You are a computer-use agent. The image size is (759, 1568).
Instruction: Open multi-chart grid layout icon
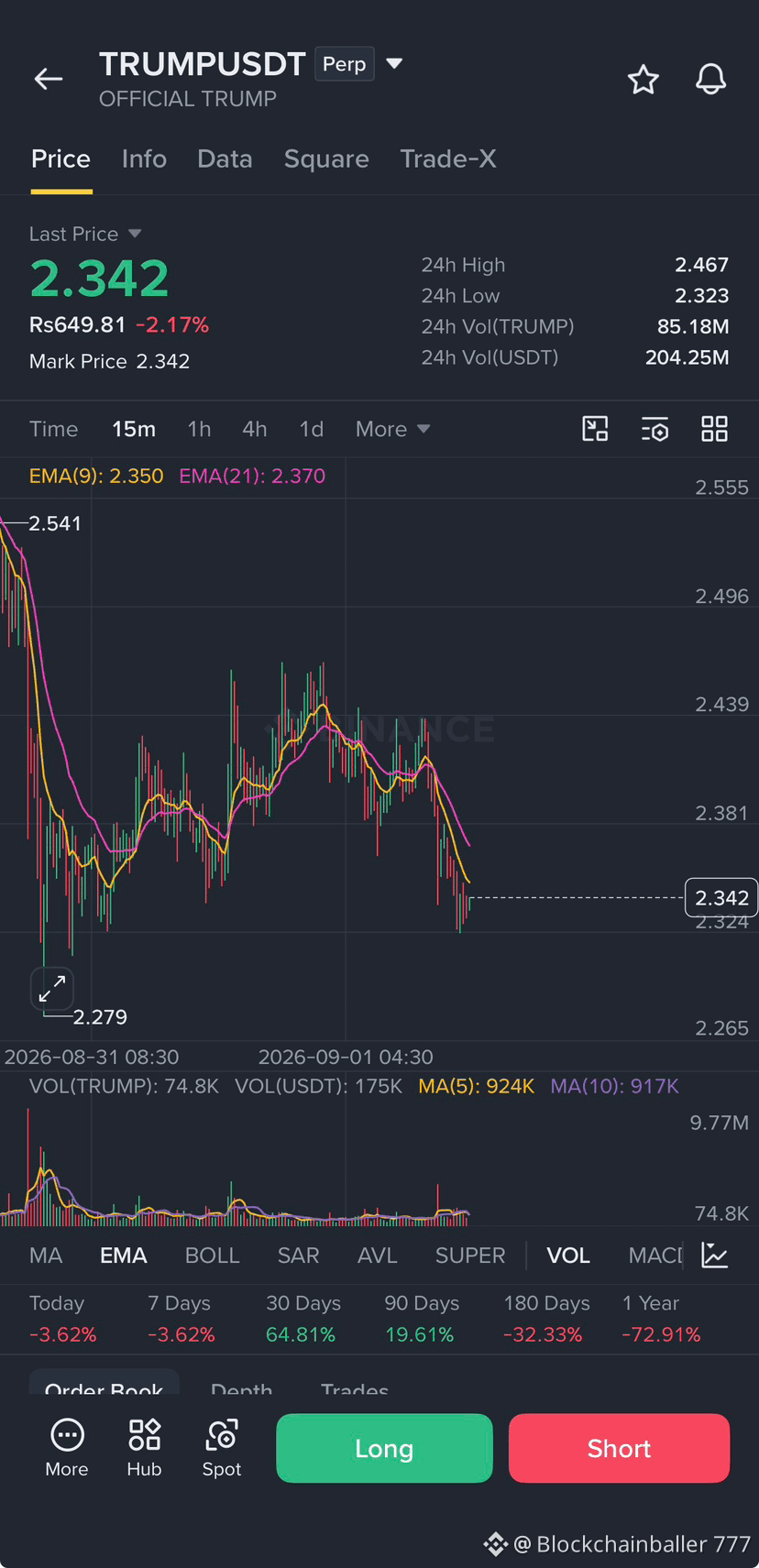(x=714, y=429)
